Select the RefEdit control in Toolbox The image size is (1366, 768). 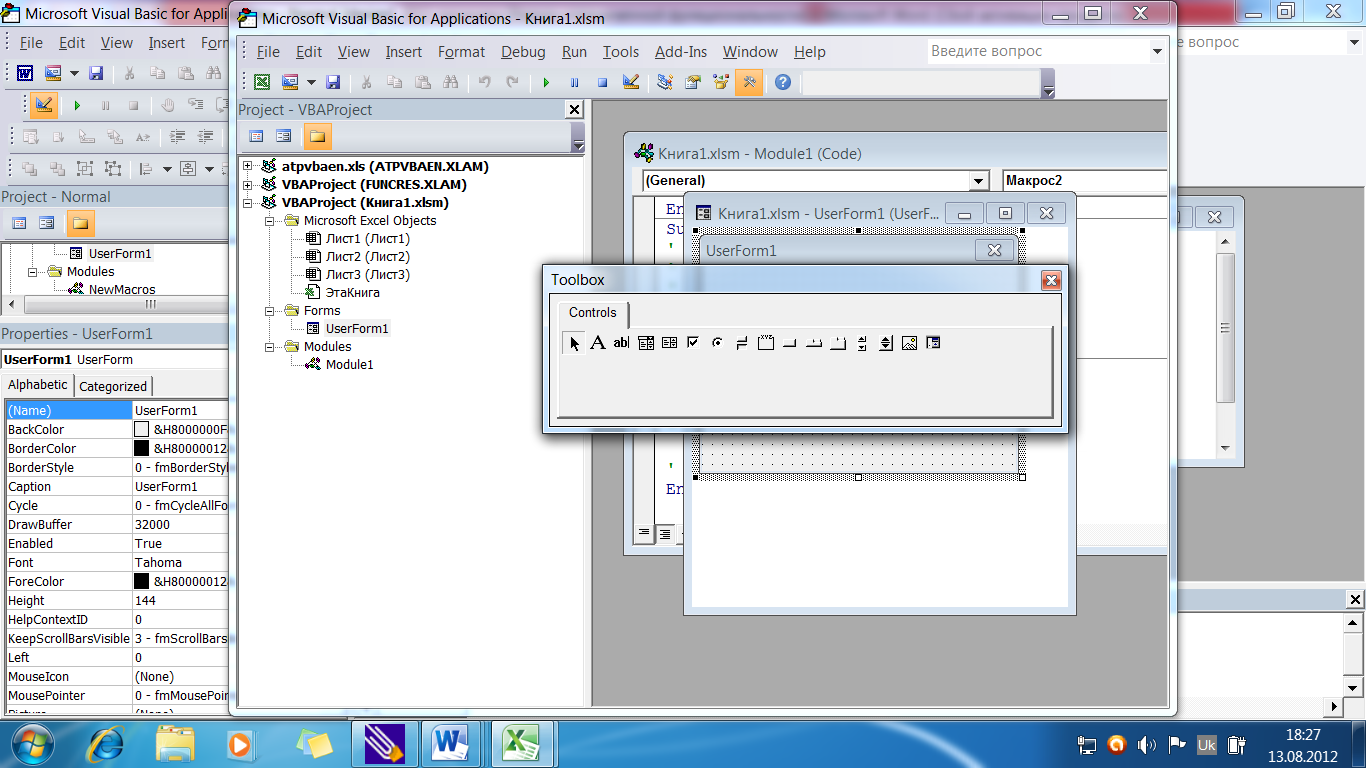pos(934,343)
